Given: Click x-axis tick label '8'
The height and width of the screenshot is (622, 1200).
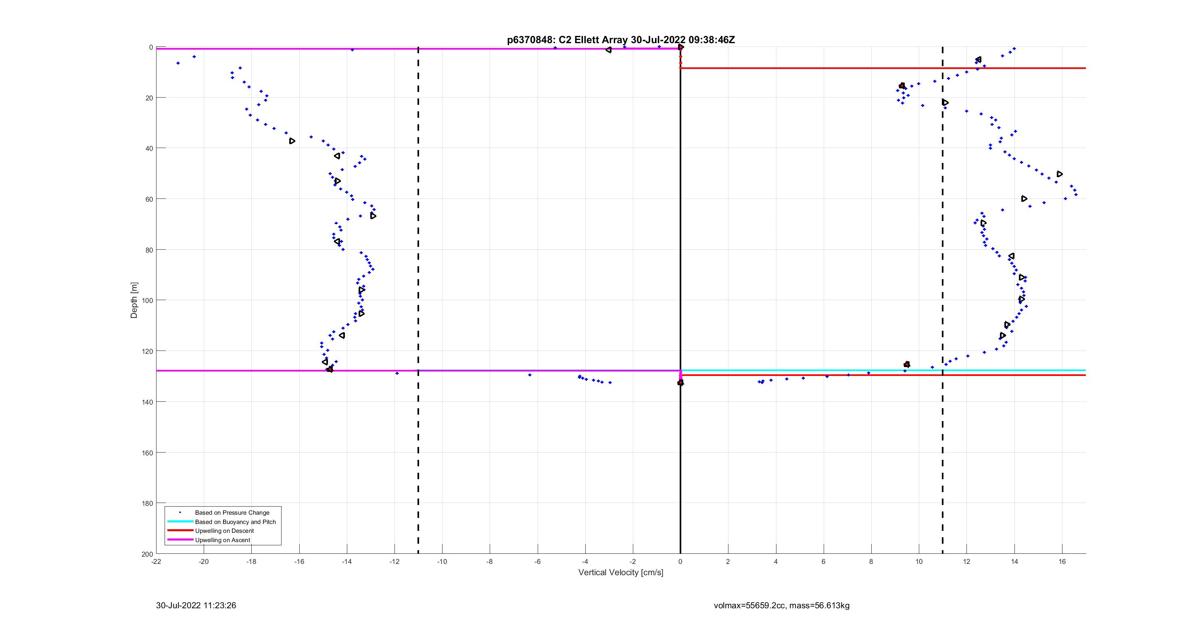Looking at the screenshot, I should (x=871, y=562).
